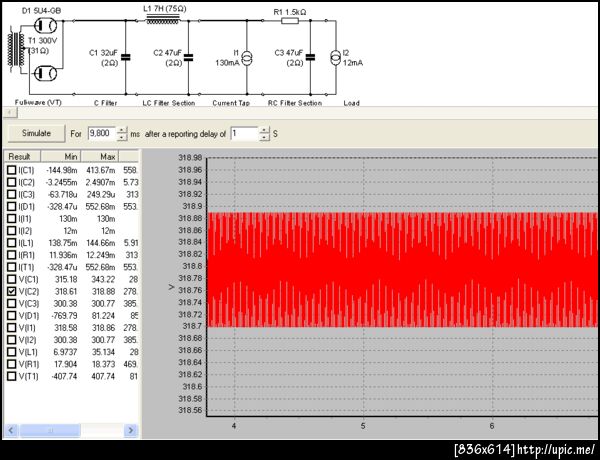Enable the I(D1) trace checkbox

tap(12, 207)
